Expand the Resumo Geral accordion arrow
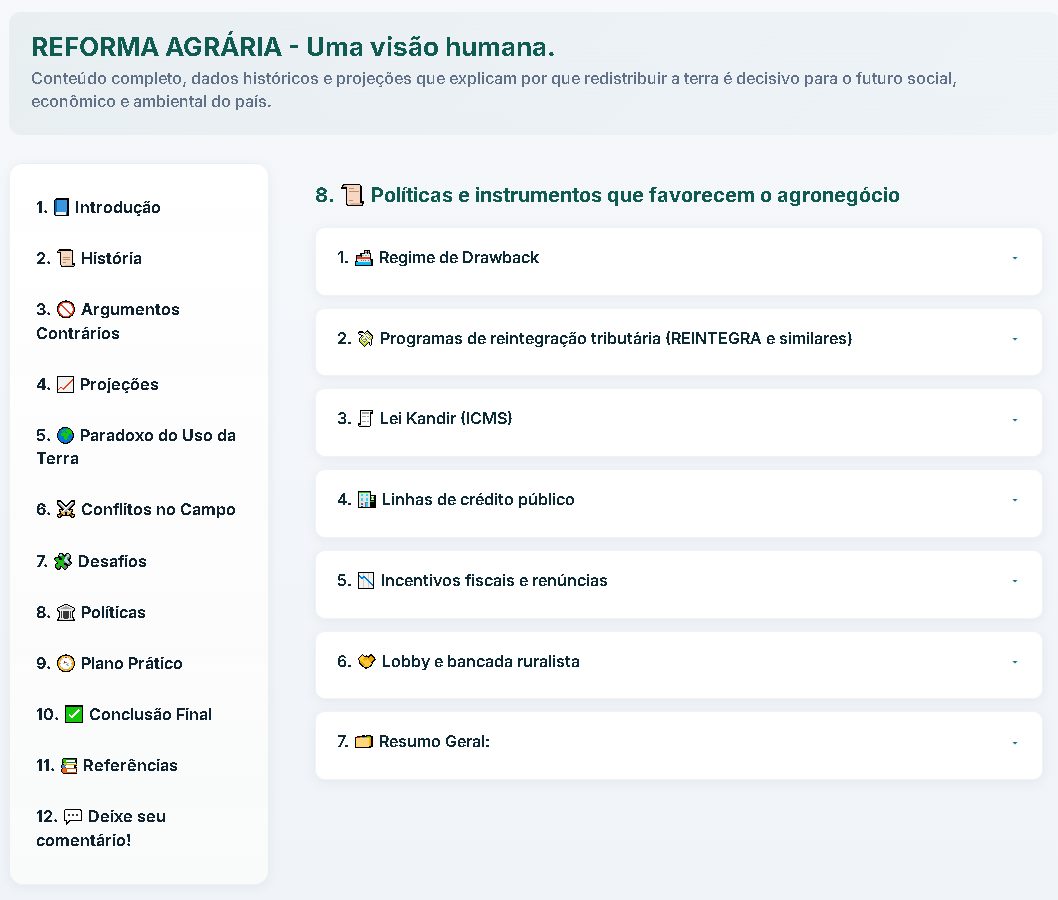The width and height of the screenshot is (1058, 900). click(1015, 743)
